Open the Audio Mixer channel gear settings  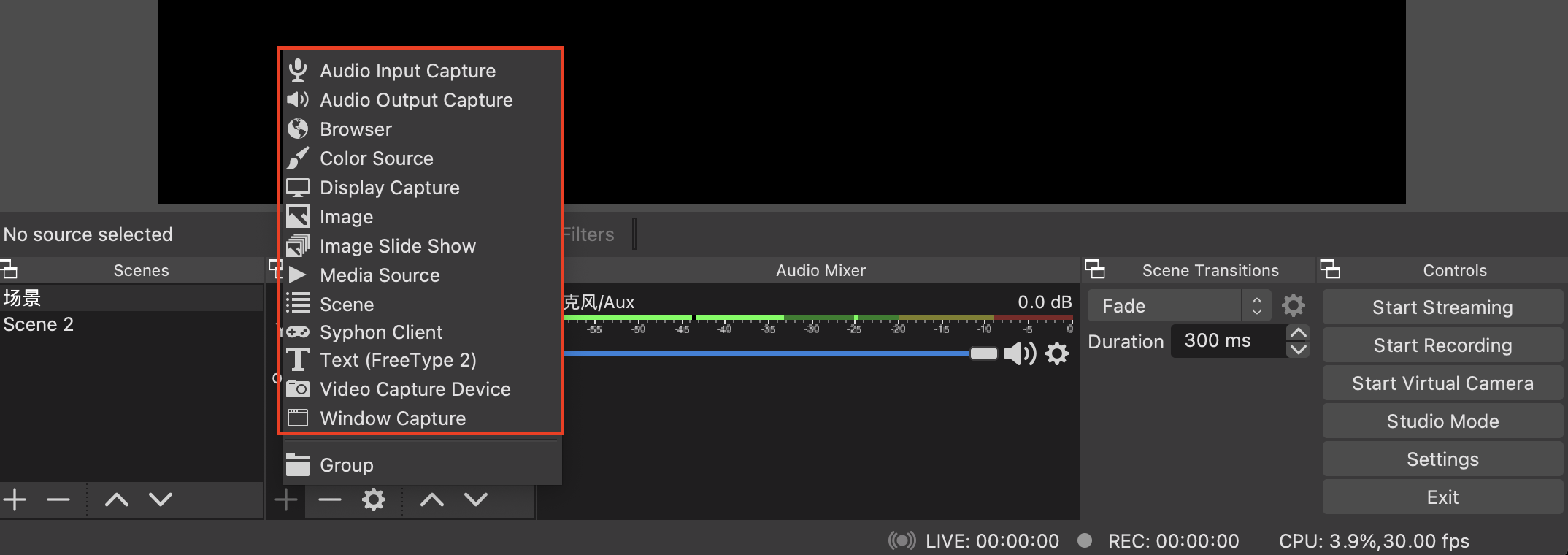click(x=1057, y=354)
